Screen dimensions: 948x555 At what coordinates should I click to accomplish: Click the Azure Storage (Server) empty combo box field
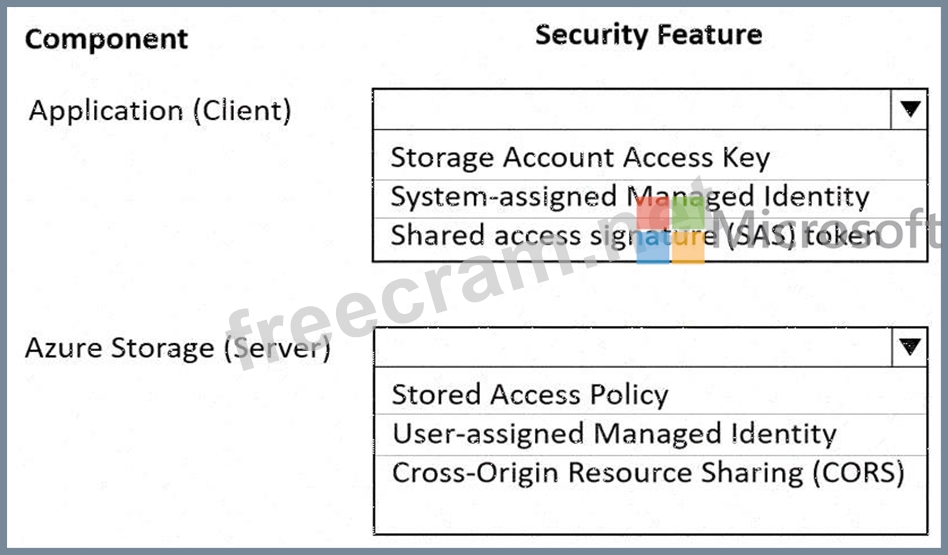(631, 347)
